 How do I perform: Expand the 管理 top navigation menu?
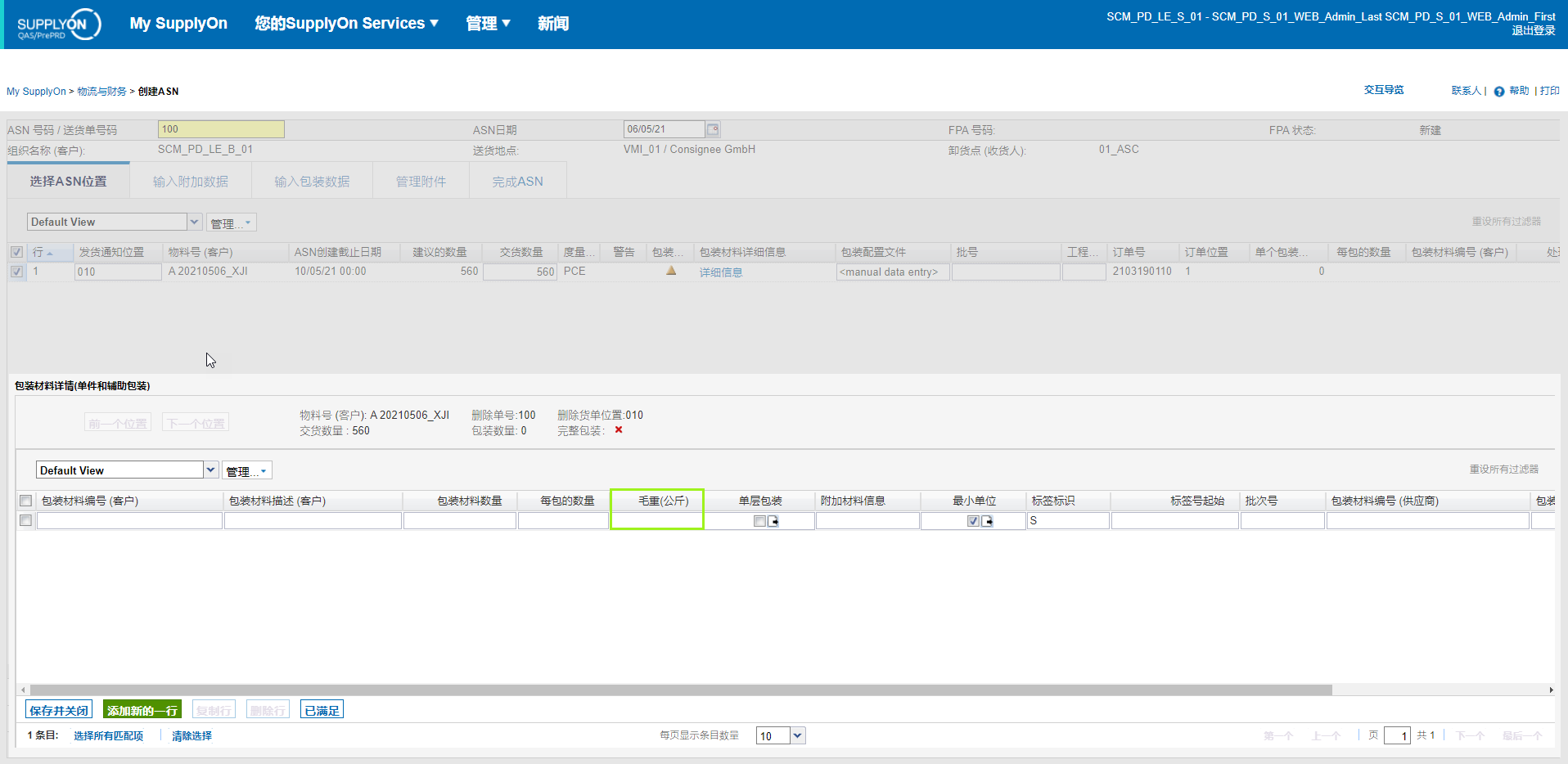pyautogui.click(x=488, y=23)
